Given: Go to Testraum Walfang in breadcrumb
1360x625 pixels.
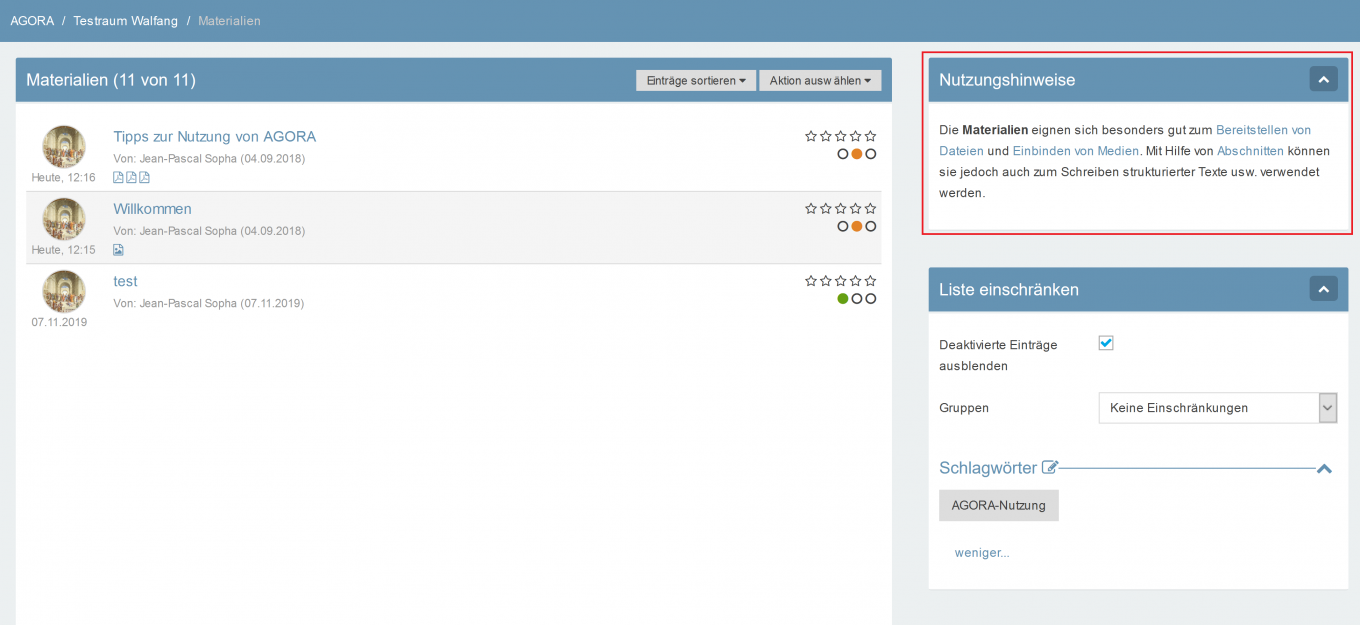Looking at the screenshot, I should [x=125, y=21].
